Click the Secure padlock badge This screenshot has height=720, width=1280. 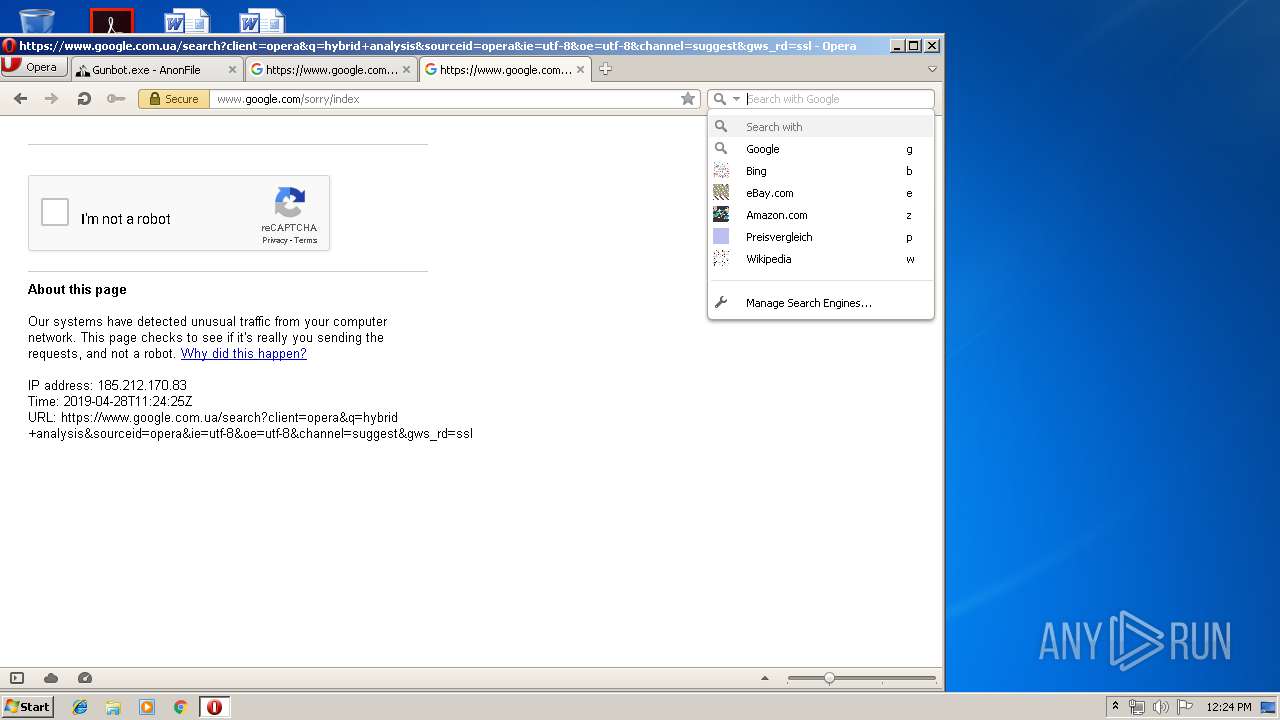pos(174,99)
